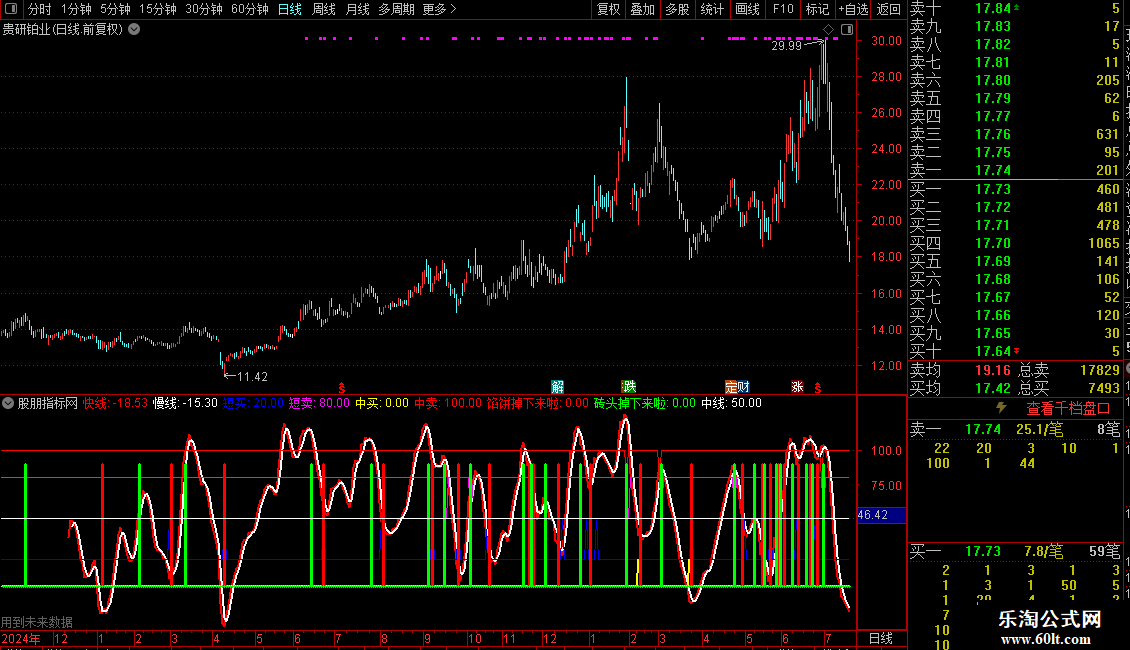Screen dimensions: 1130x650
Task: Click the 卖均 19.16 value
Action: click(x=993, y=370)
